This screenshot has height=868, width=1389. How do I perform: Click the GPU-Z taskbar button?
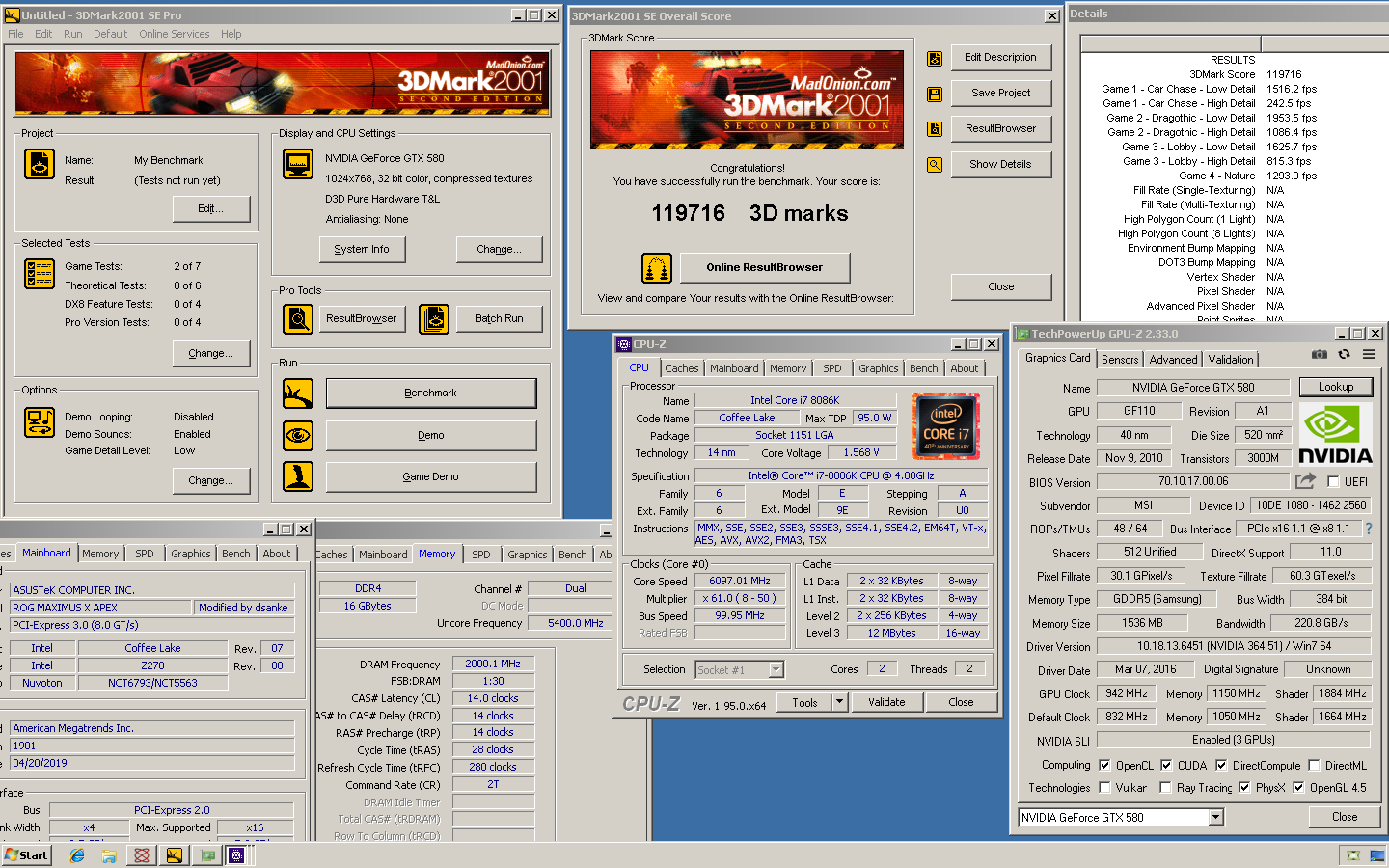point(206,855)
